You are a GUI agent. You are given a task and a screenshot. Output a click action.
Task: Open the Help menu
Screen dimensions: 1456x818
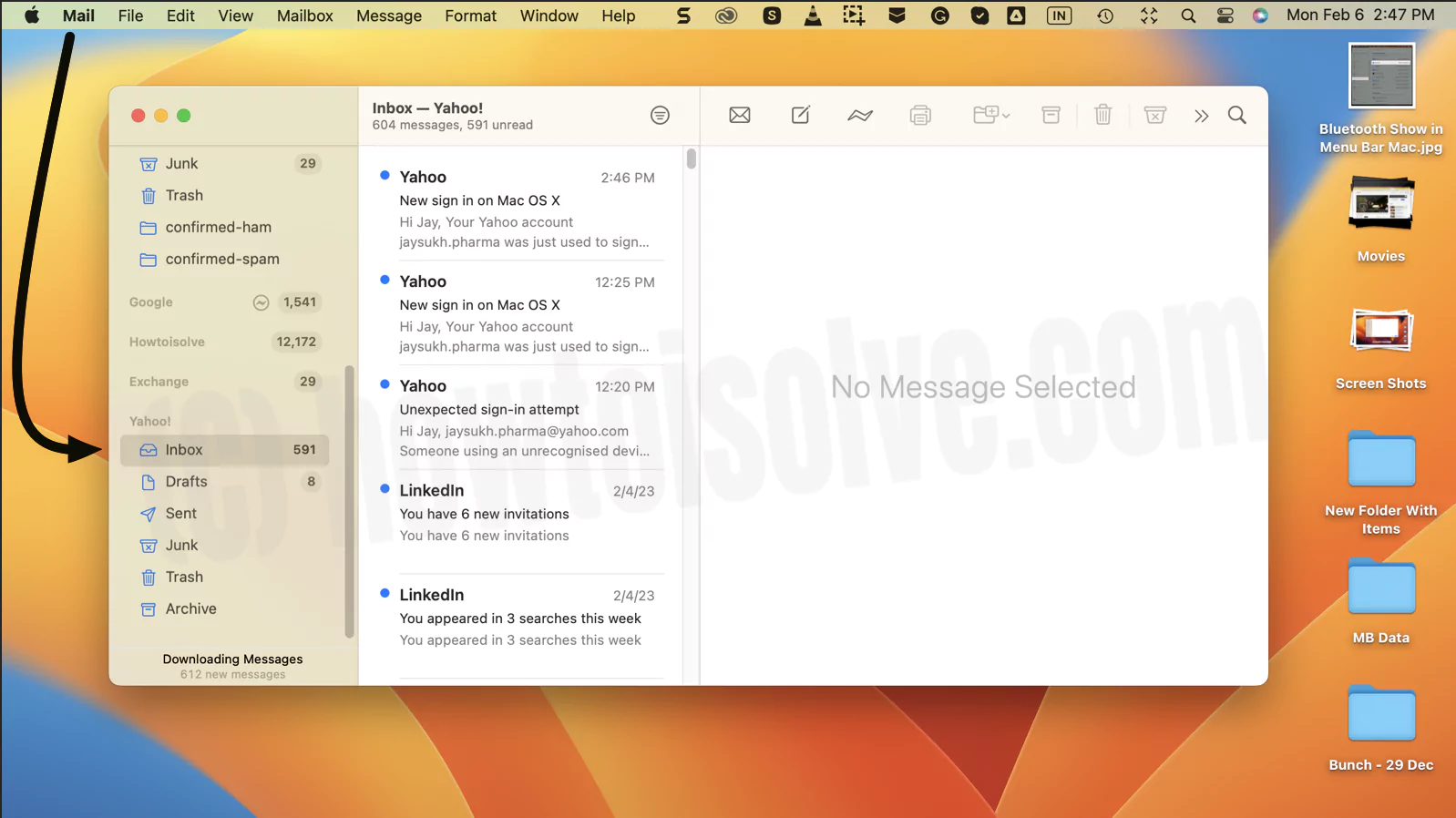pyautogui.click(x=619, y=15)
